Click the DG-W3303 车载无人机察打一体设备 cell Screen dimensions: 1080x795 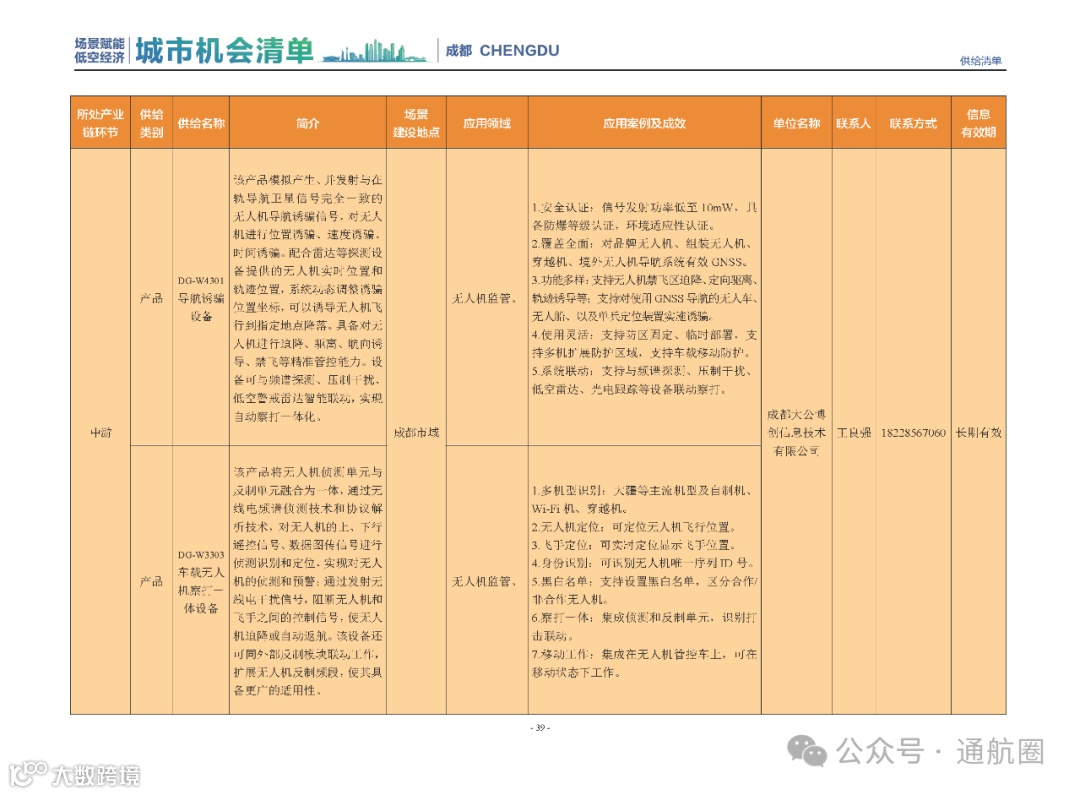[201, 581]
